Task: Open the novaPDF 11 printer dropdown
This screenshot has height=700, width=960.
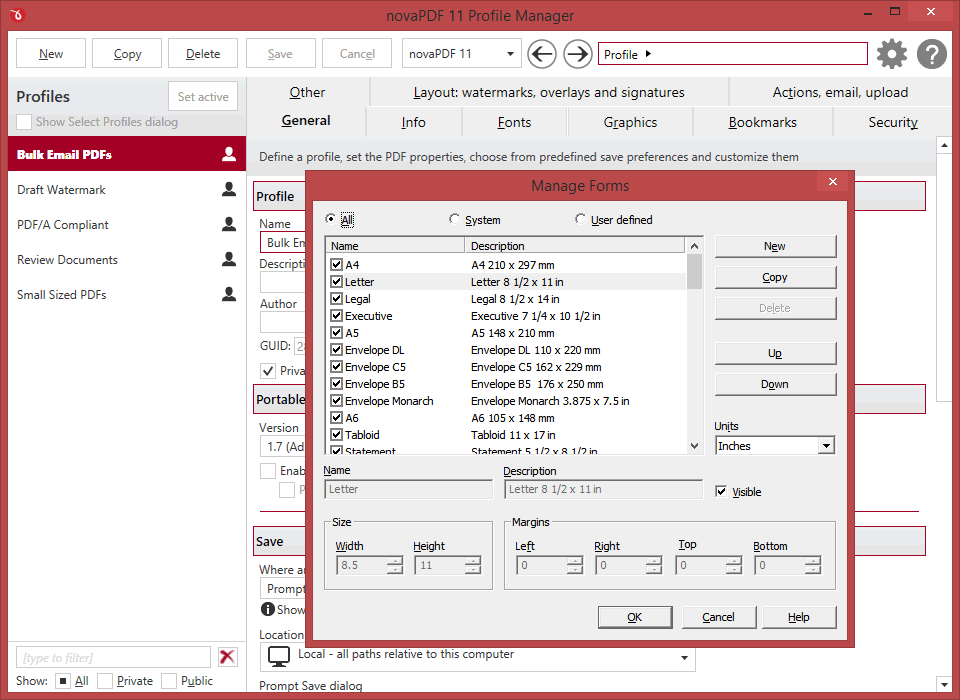Action: point(510,54)
